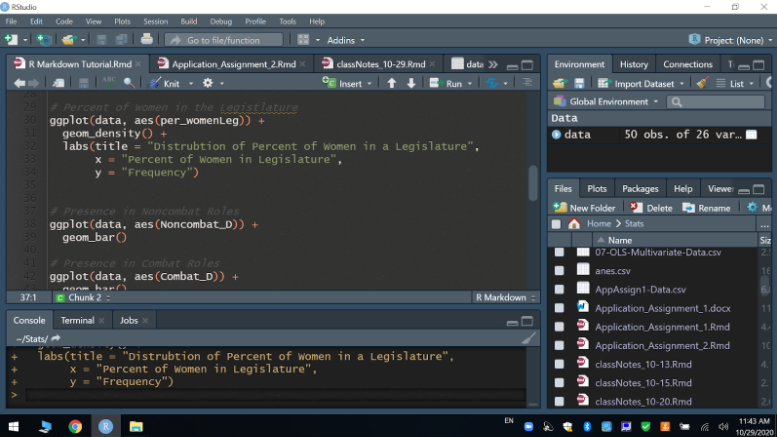The width and height of the screenshot is (777, 437).
Task: Load workspace icon in the Environment pane
Action: coord(559,83)
